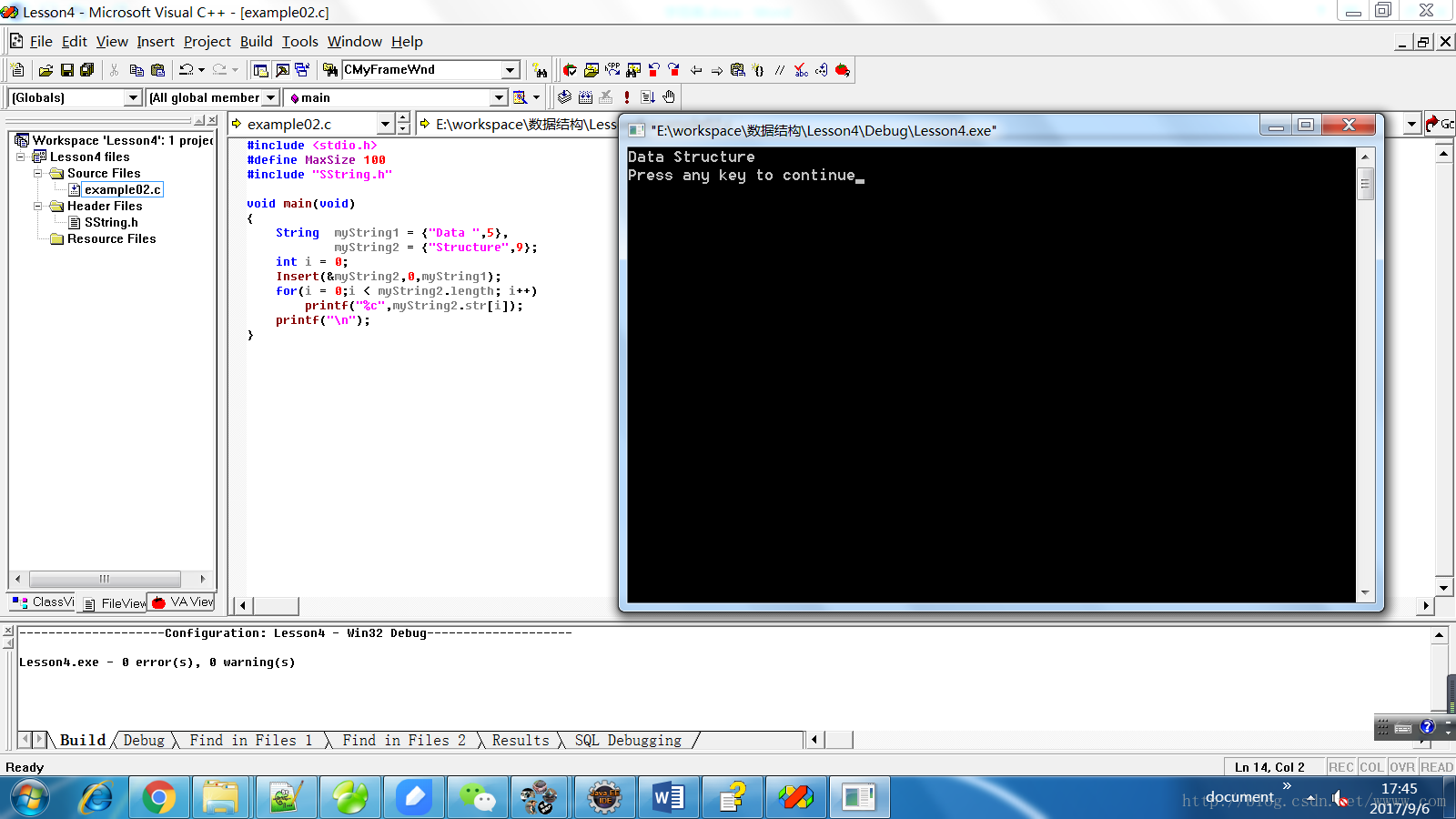Screen dimensions: 1456x819
Task: Switch to the VA View tab
Action: pyautogui.click(x=183, y=602)
